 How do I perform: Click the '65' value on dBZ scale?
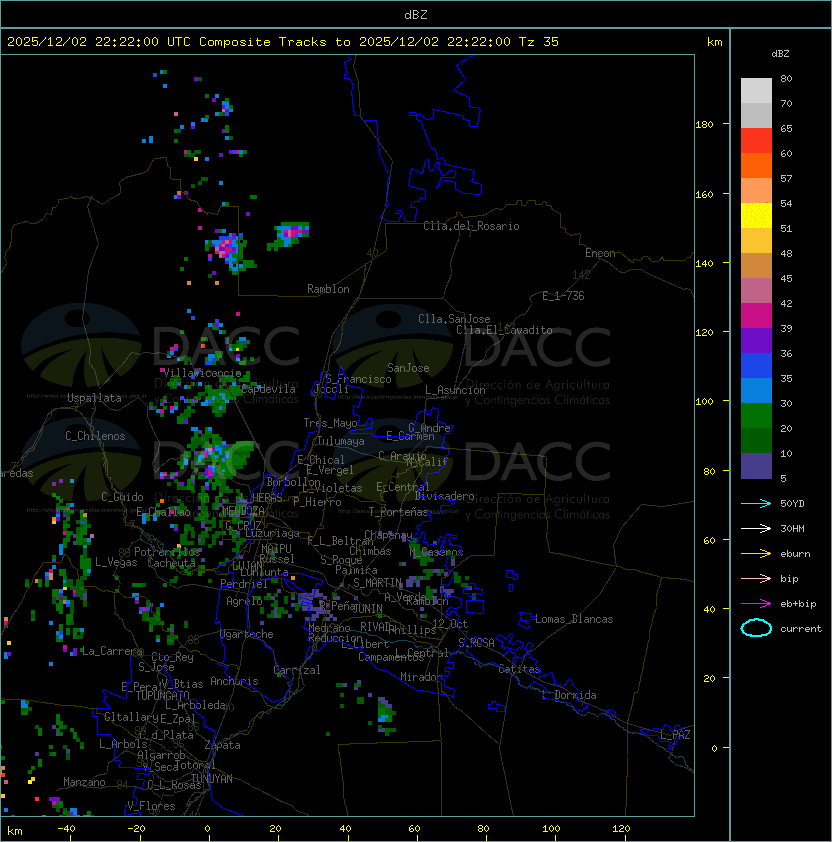[786, 128]
